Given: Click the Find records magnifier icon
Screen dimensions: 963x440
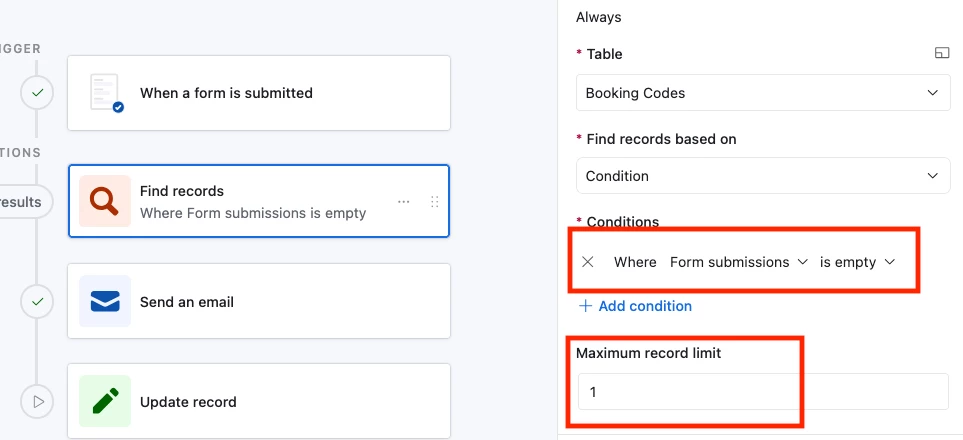Looking at the screenshot, I should [105, 201].
